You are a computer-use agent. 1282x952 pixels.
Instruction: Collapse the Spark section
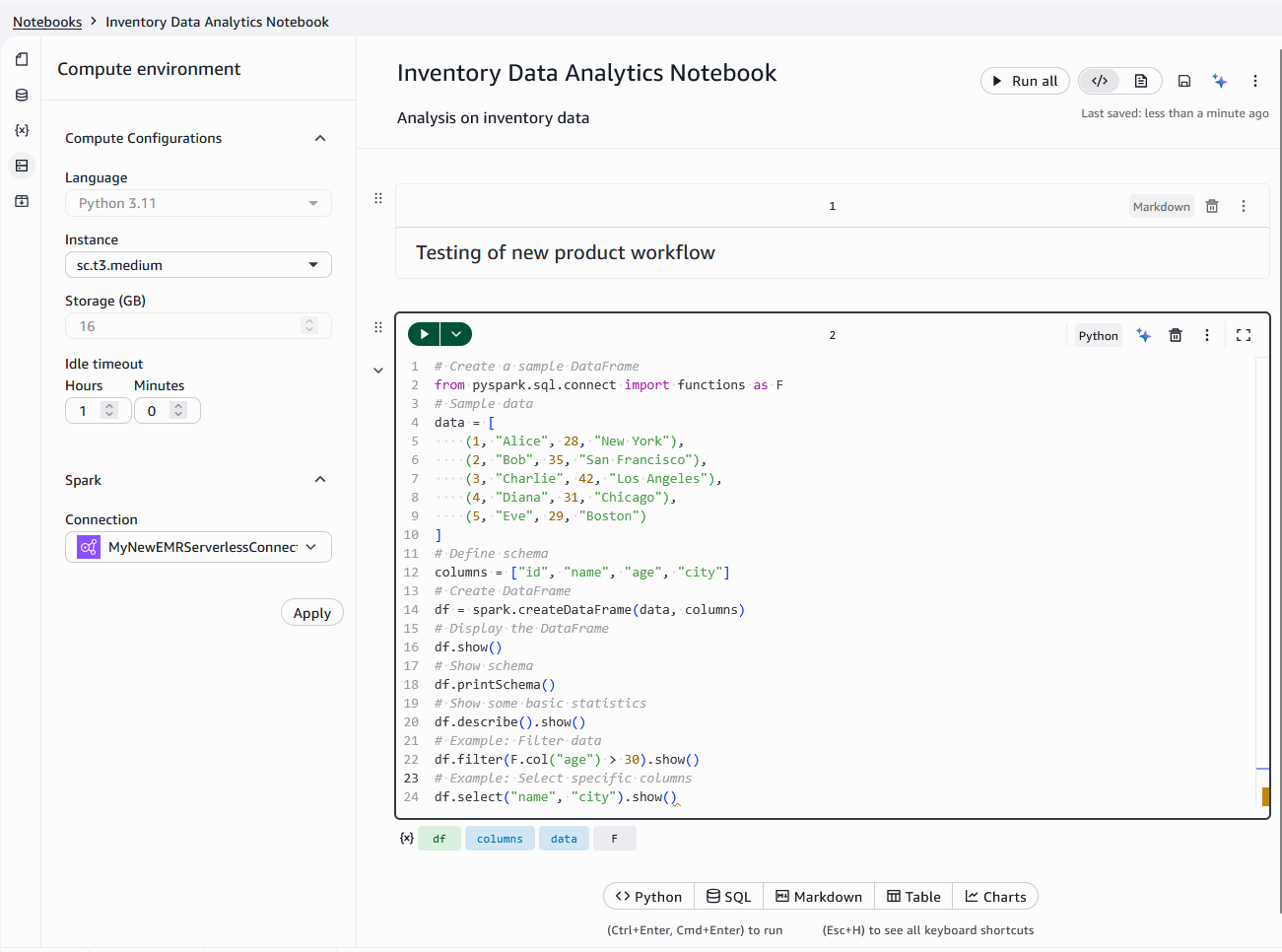(x=320, y=479)
